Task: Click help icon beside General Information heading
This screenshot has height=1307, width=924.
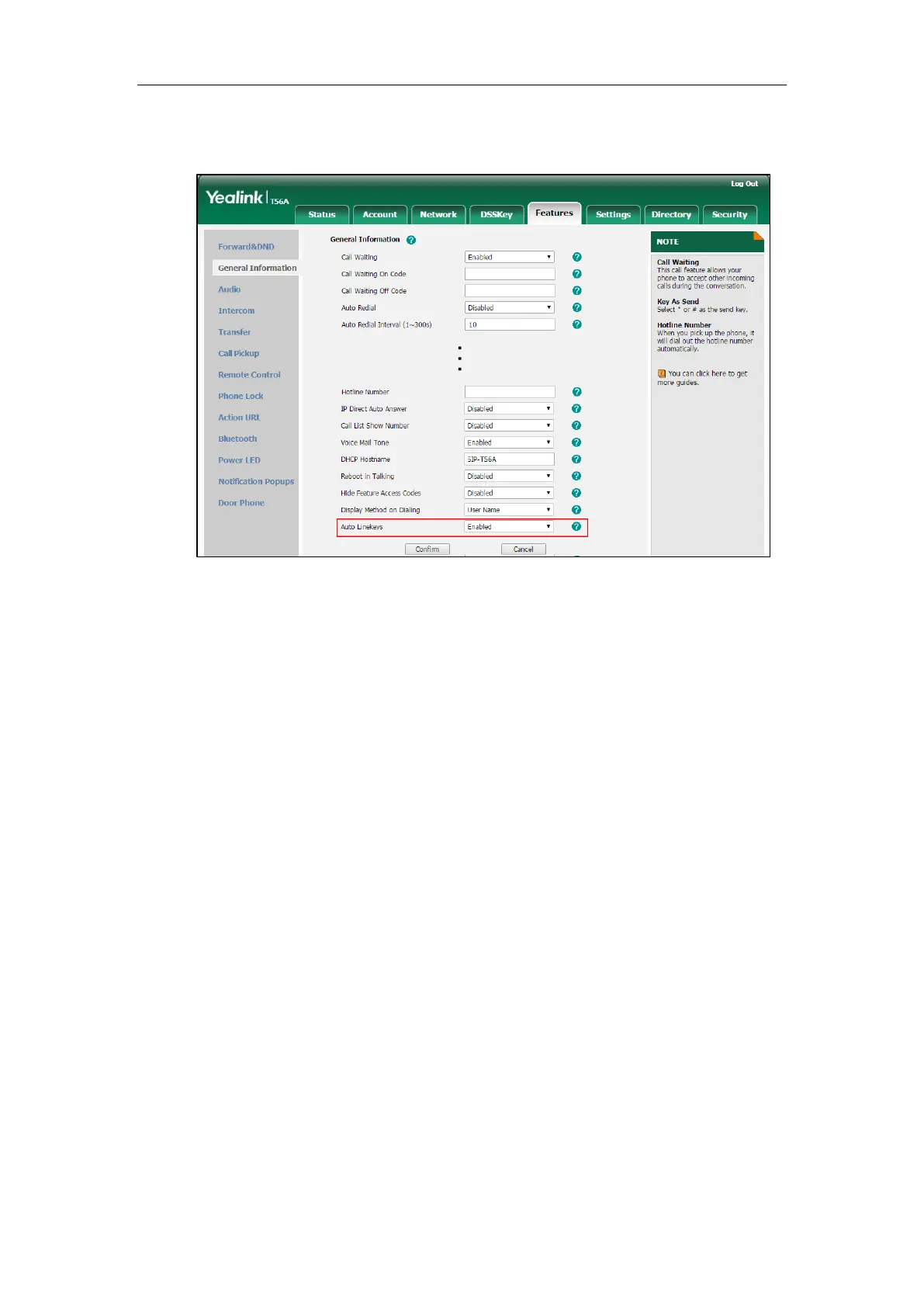Action: [411, 240]
